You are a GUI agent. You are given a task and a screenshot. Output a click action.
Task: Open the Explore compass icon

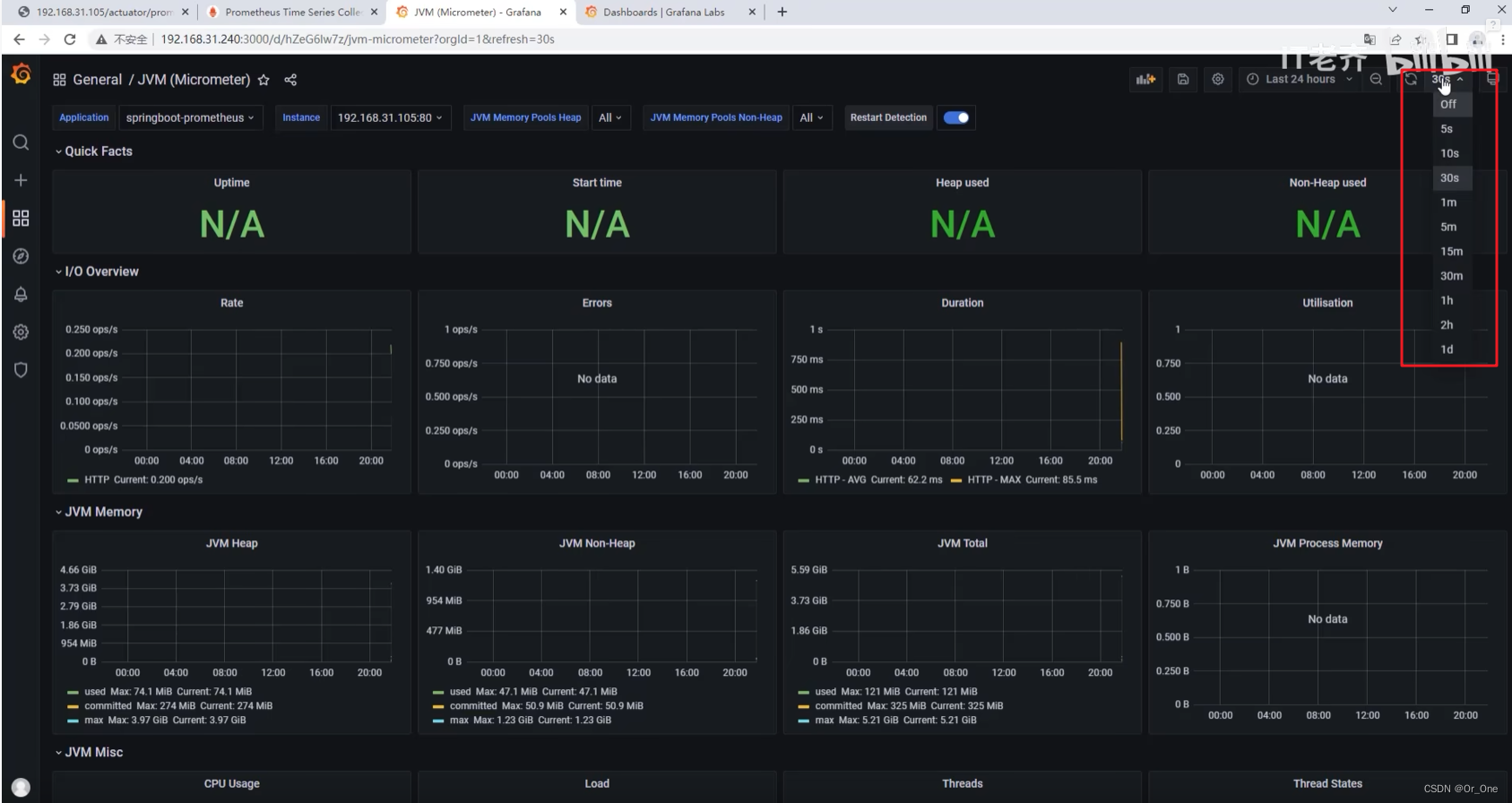click(x=21, y=256)
